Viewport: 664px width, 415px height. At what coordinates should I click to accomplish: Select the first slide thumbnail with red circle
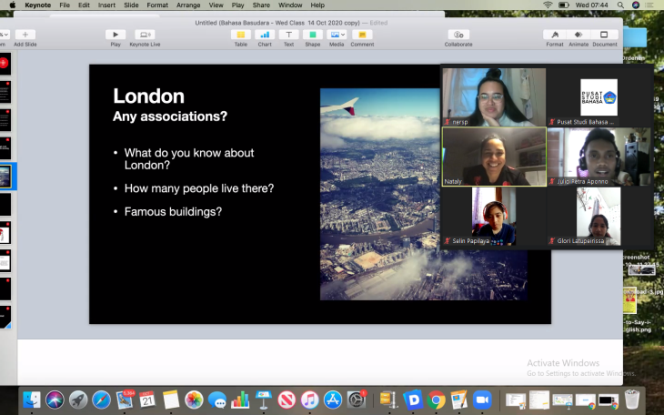tap(5, 64)
